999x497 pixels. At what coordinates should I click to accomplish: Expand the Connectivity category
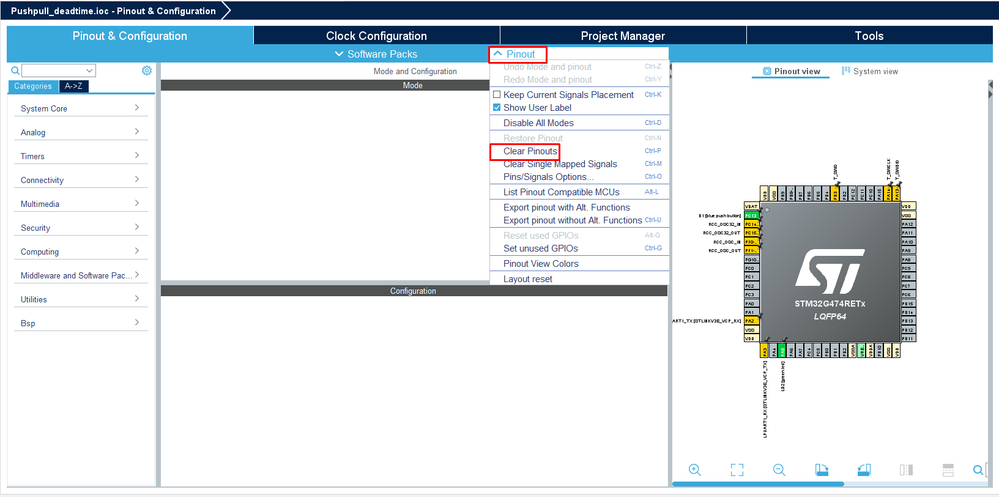point(80,180)
